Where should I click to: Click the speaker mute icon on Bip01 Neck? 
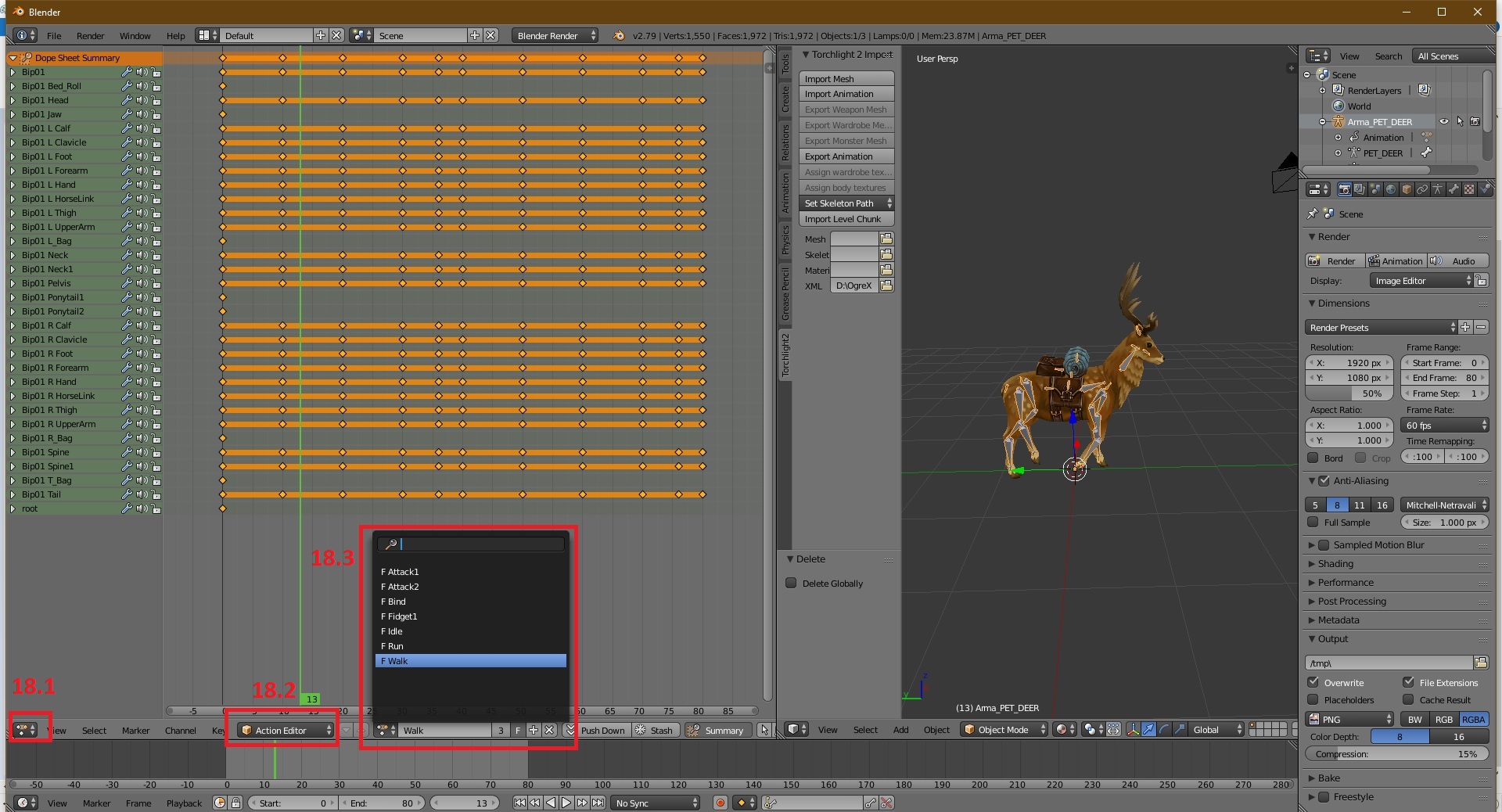[142, 255]
